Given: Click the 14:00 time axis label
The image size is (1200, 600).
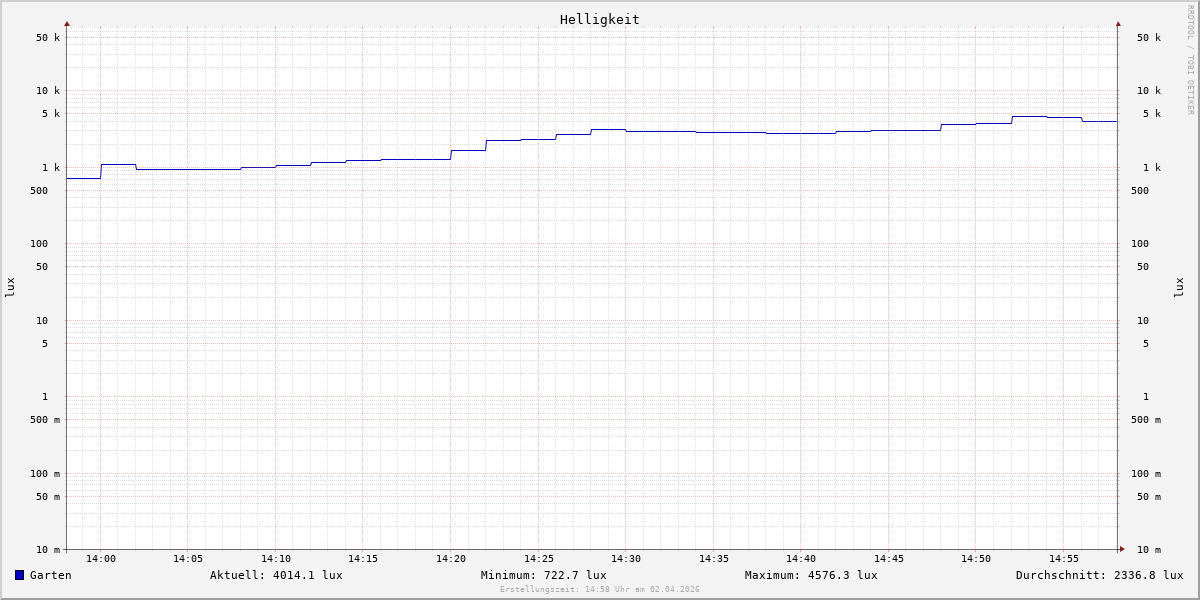Looking at the screenshot, I should click(101, 559).
